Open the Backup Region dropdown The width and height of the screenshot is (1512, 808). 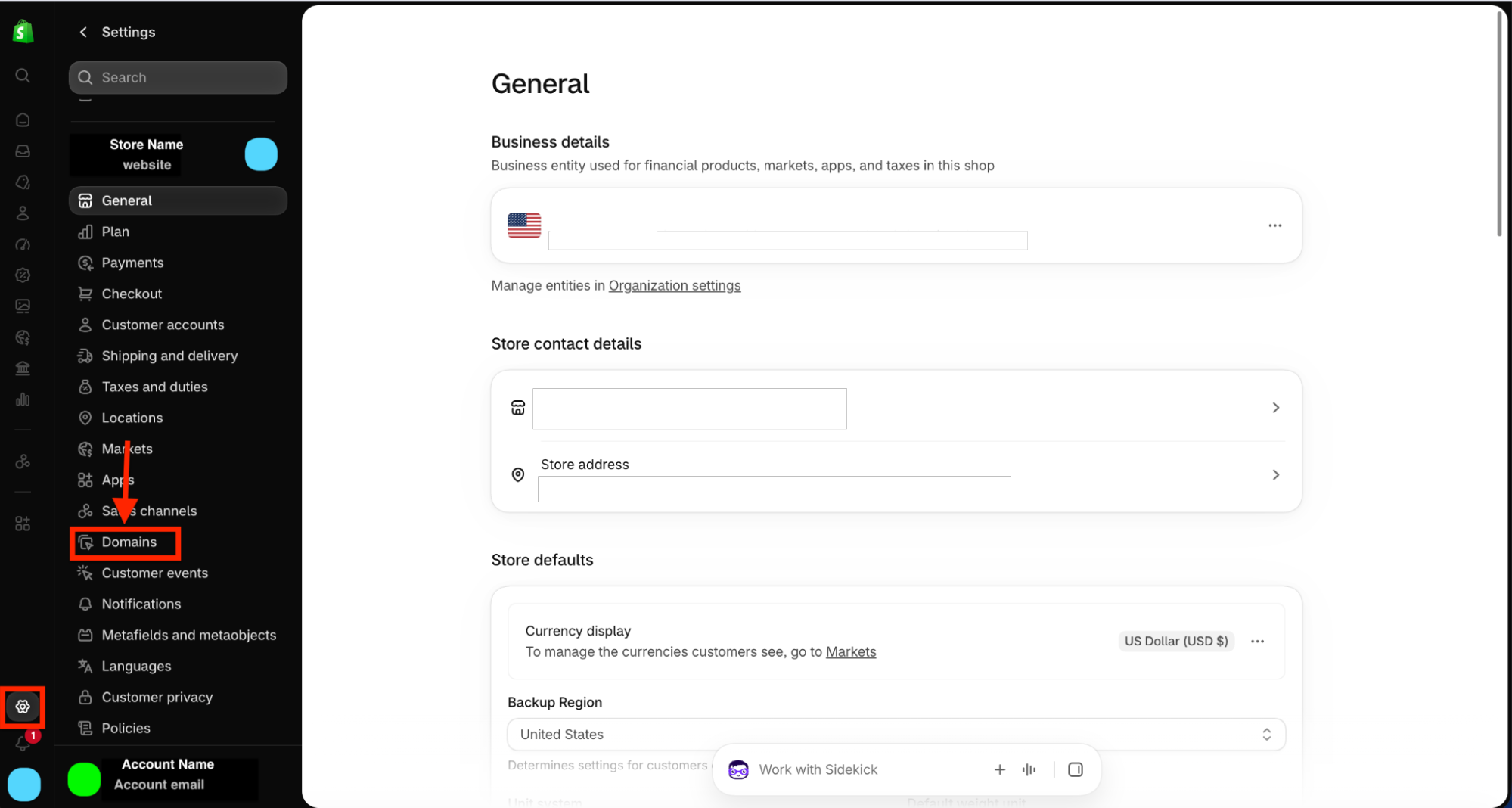tap(896, 734)
